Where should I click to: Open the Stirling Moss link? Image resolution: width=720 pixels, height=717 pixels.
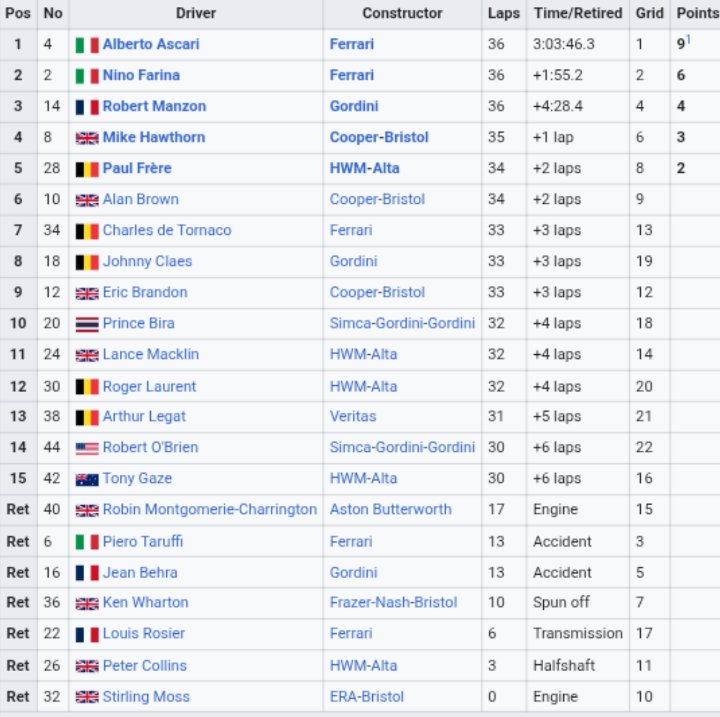(146, 696)
